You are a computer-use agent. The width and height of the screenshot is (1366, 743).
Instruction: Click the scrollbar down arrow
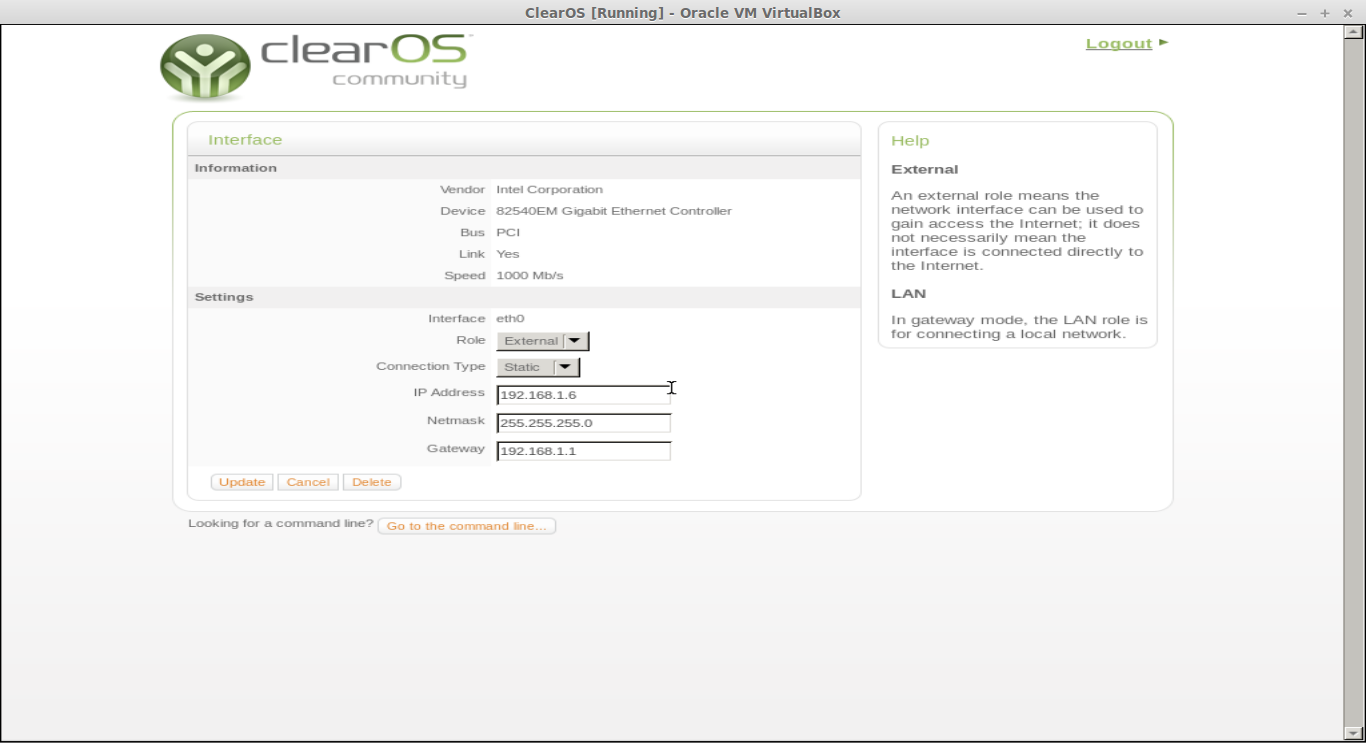click(x=1353, y=733)
